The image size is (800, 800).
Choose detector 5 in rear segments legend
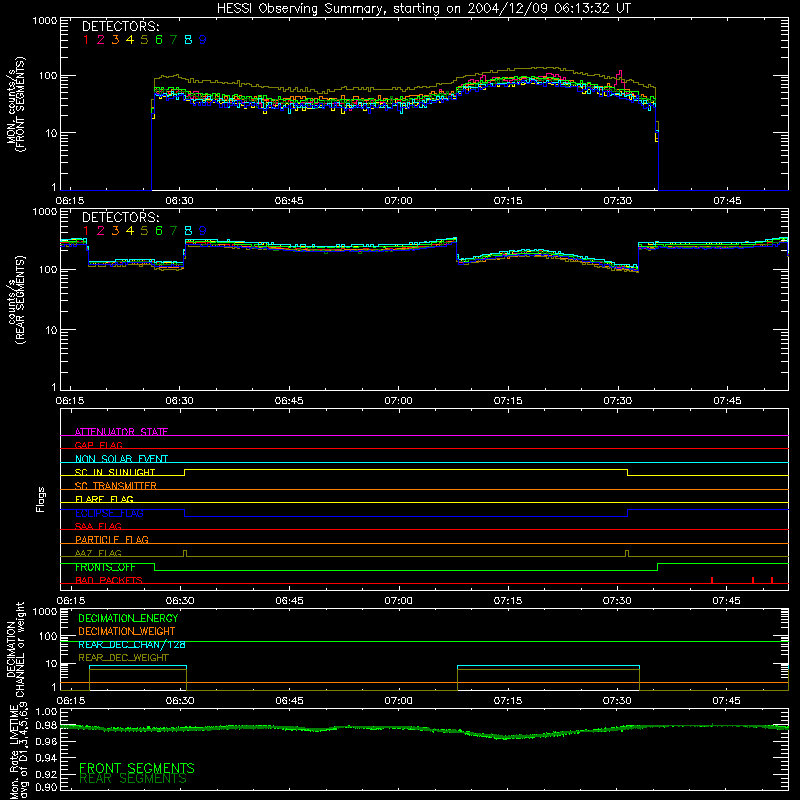(144, 231)
